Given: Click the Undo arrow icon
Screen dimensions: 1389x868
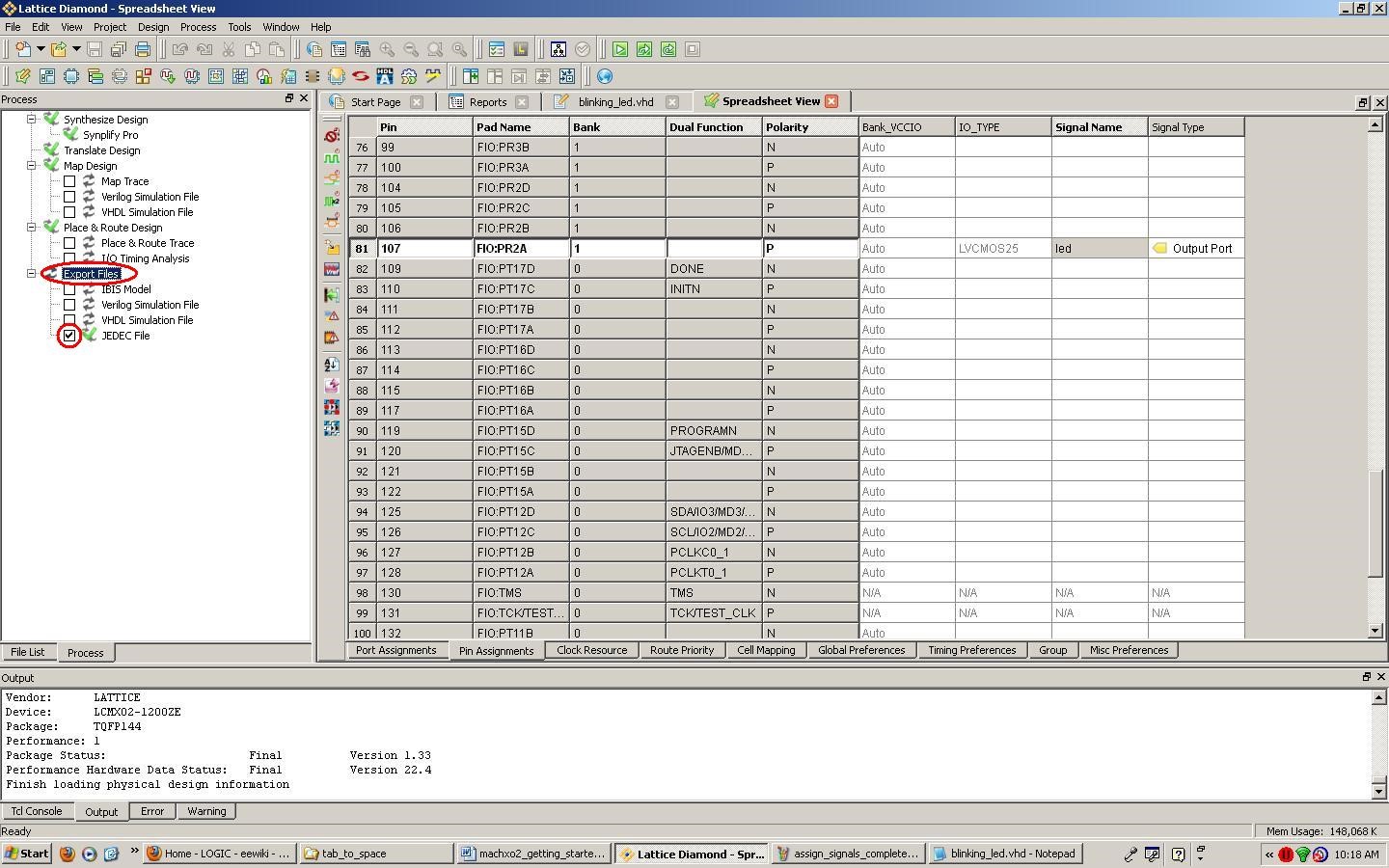Looking at the screenshot, I should pyautogui.click(x=180, y=49).
